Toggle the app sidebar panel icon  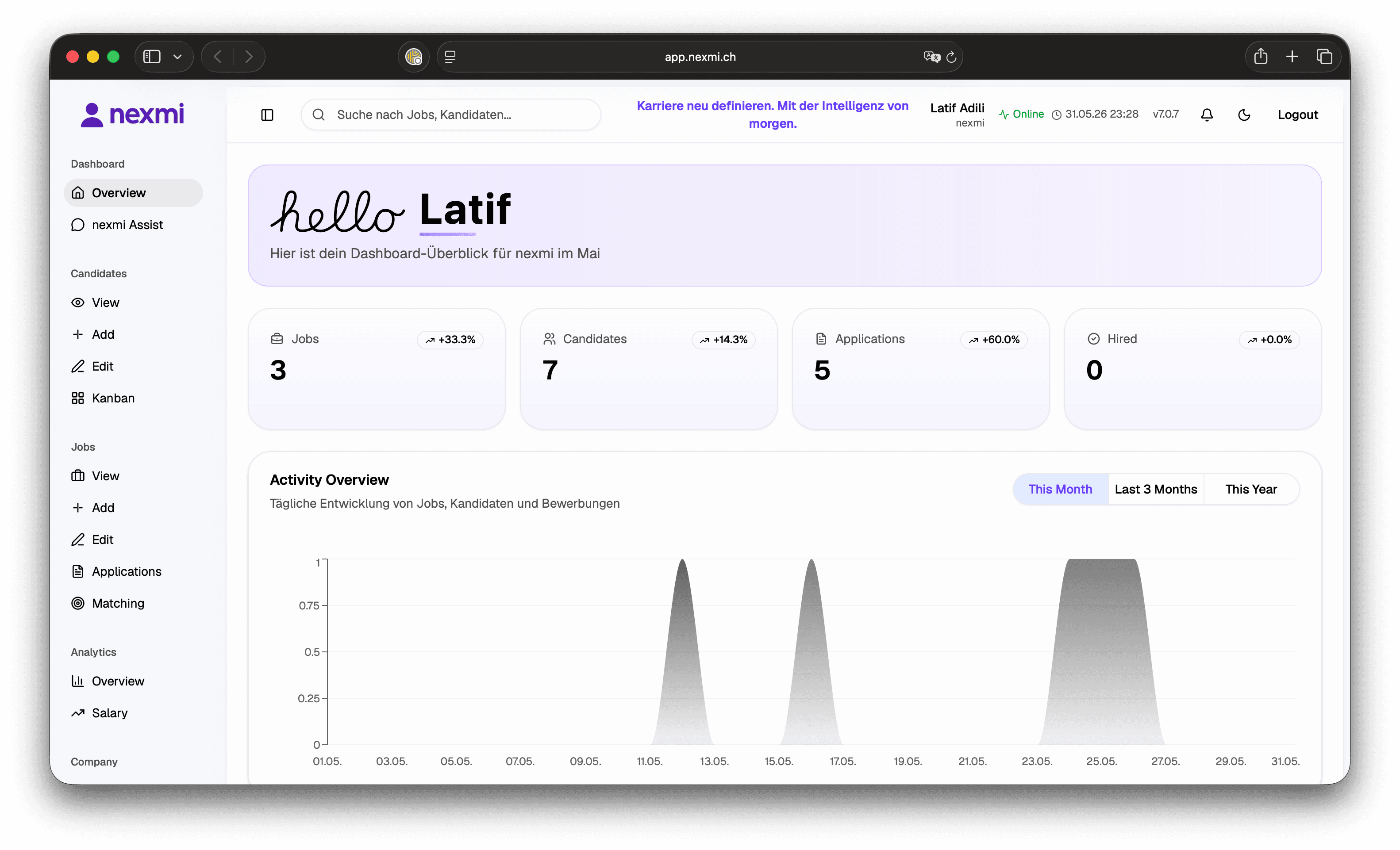[x=267, y=115]
